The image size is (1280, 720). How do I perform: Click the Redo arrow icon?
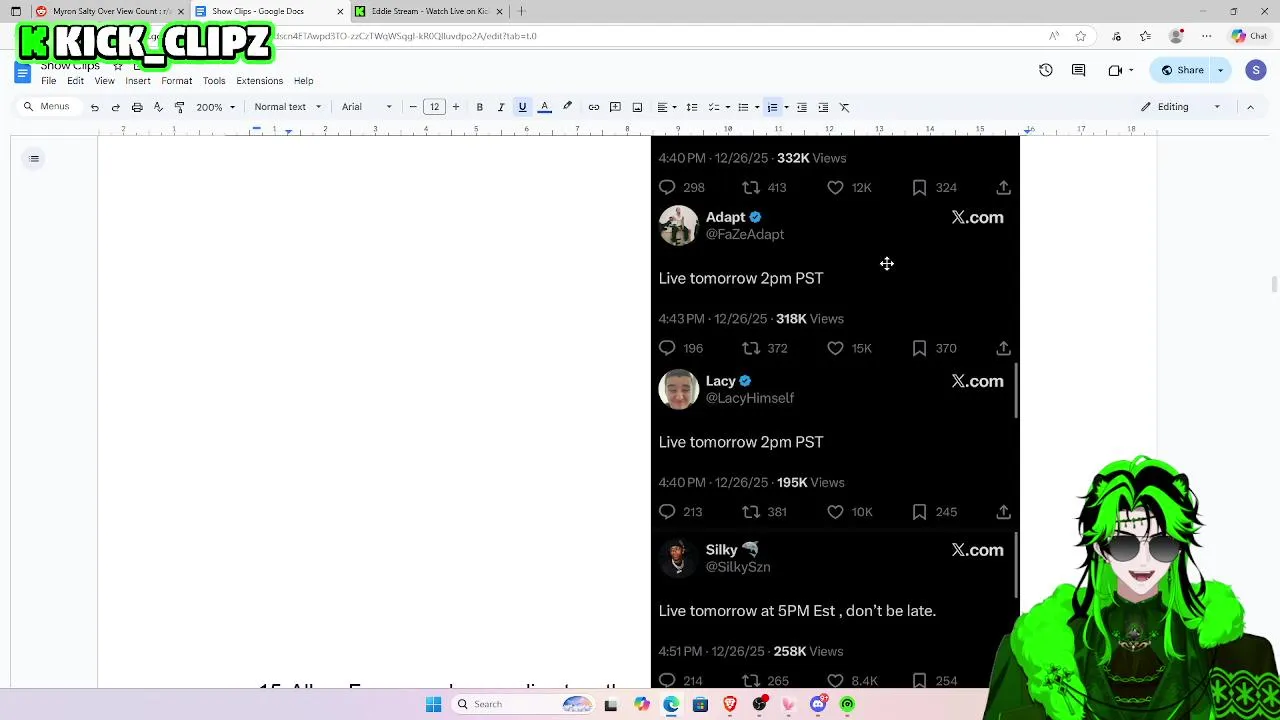(115, 107)
